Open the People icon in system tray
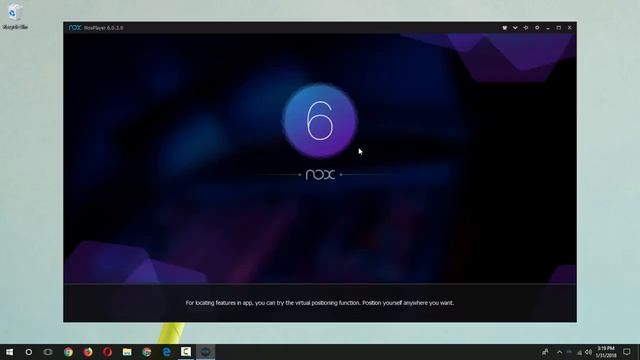The height and width of the screenshot is (360, 640). (x=545, y=352)
